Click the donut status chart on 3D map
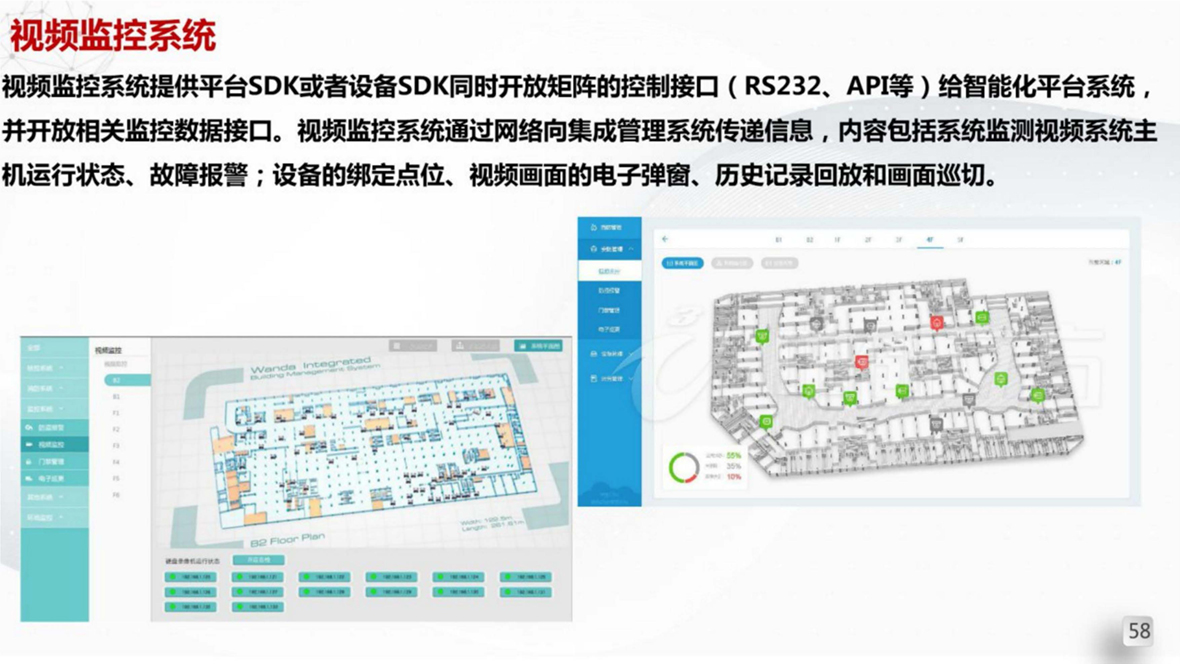This screenshot has height=664, width=1180. pos(684,467)
